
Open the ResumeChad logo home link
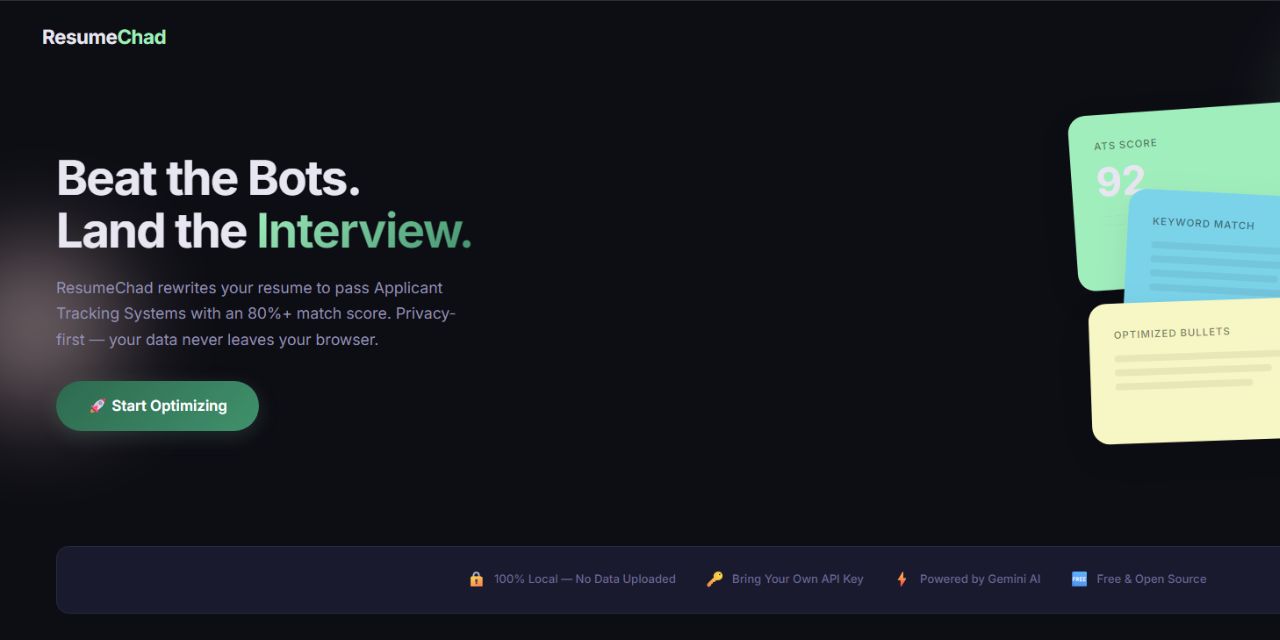pyautogui.click(x=104, y=37)
